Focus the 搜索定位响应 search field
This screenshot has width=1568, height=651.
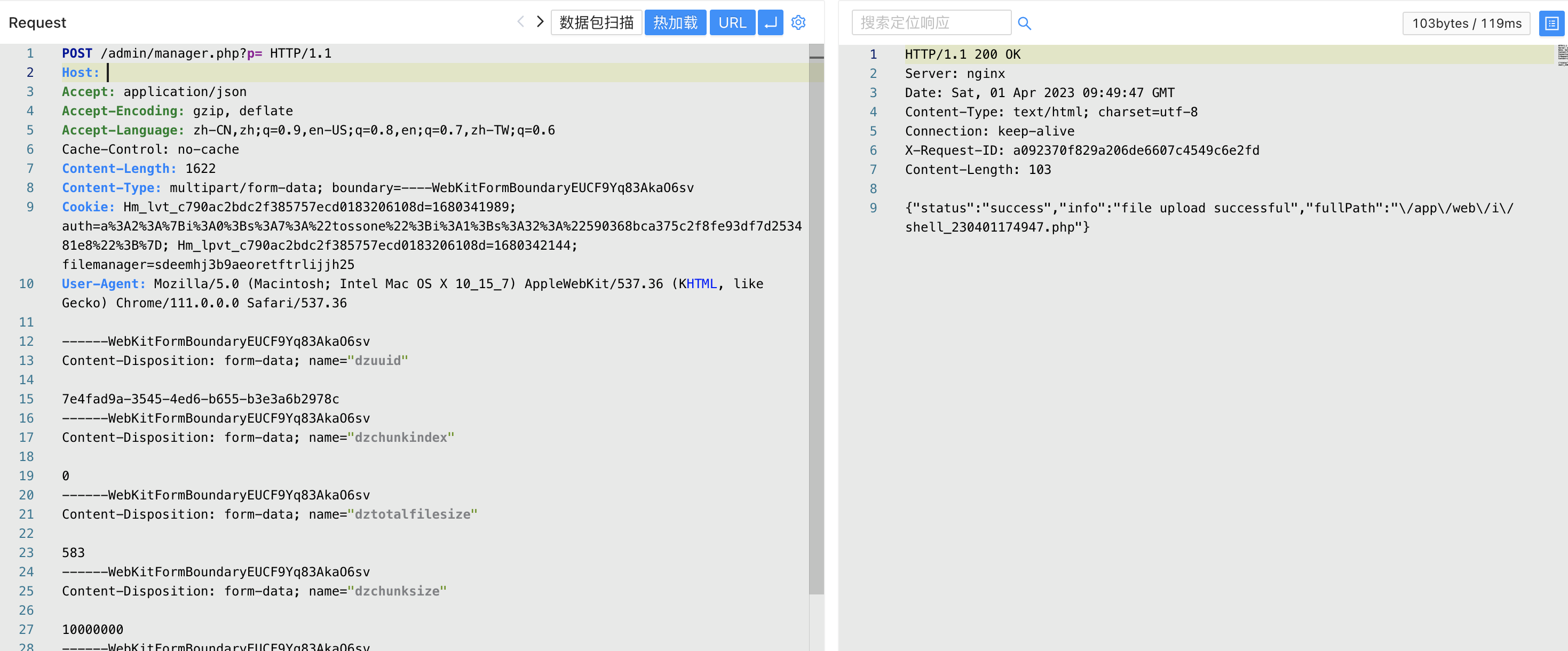(x=931, y=22)
